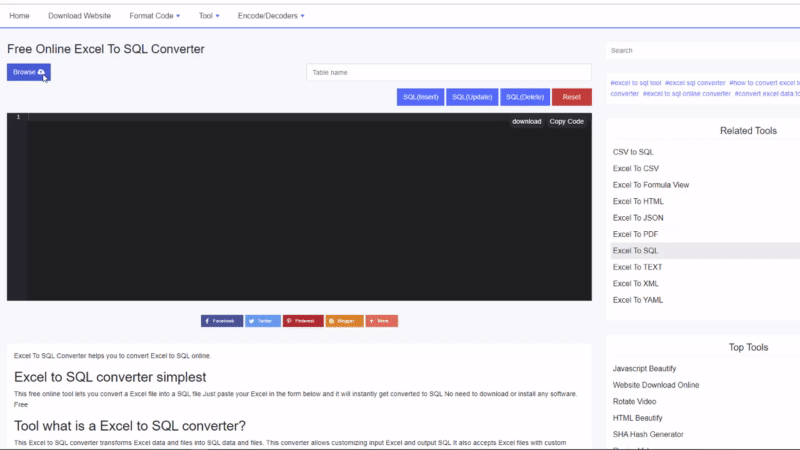Share the page on Pinterest
The width and height of the screenshot is (800, 450).
[x=302, y=321]
